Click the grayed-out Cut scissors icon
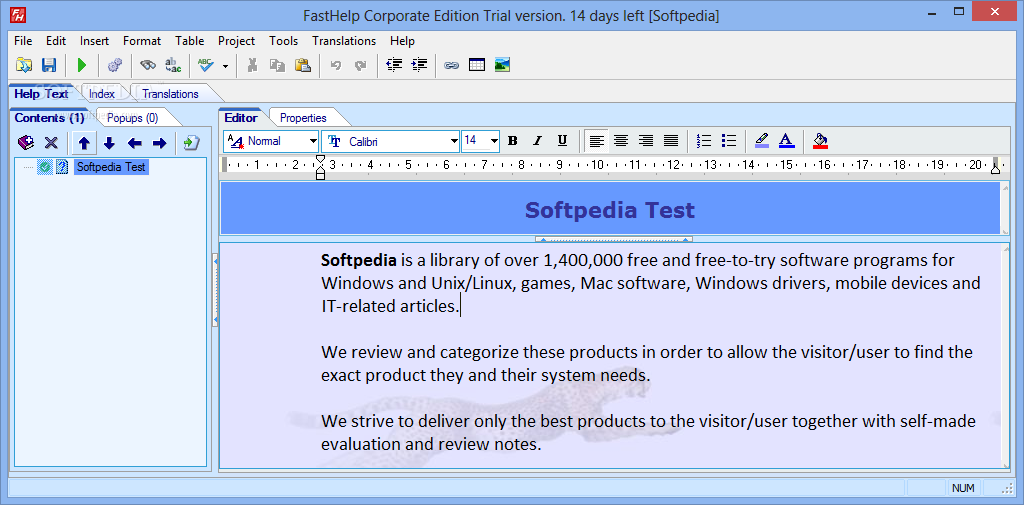Image resolution: width=1024 pixels, height=505 pixels. (x=252, y=65)
